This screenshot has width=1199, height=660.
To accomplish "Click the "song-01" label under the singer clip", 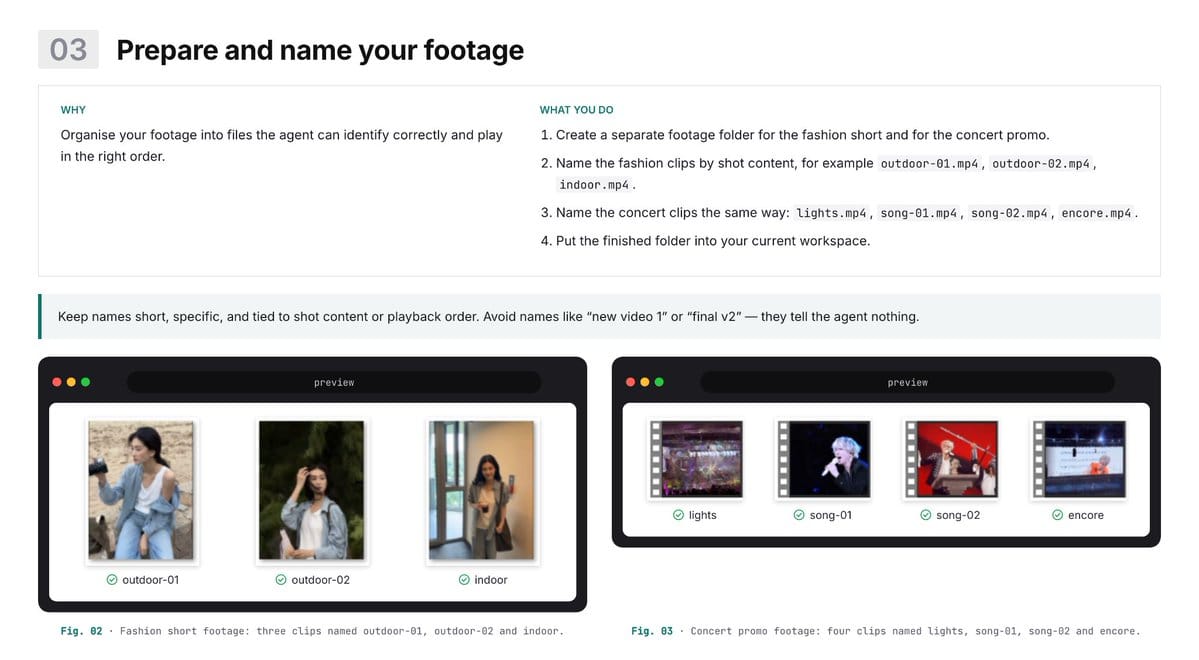I will (830, 515).
